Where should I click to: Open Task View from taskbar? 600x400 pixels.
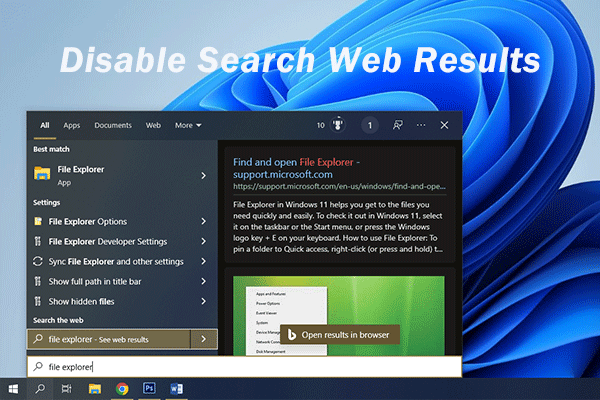67,389
